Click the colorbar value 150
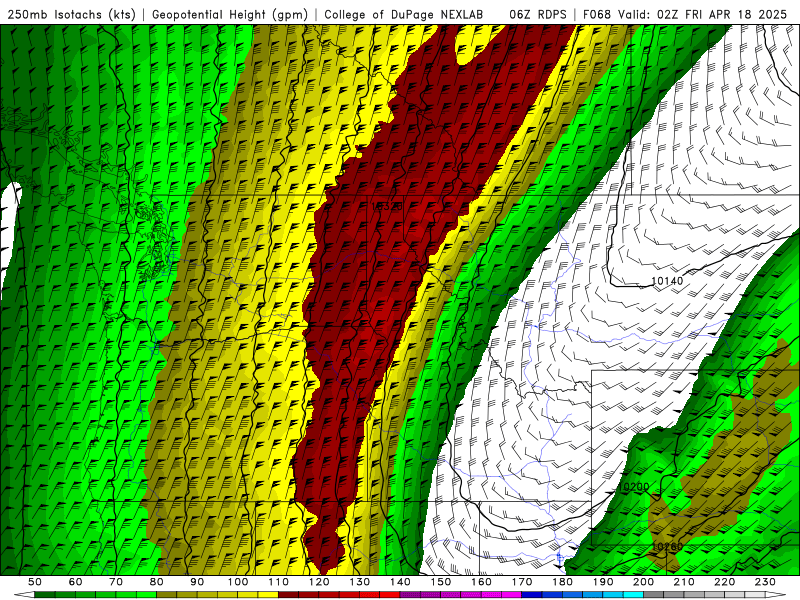 click(441, 582)
